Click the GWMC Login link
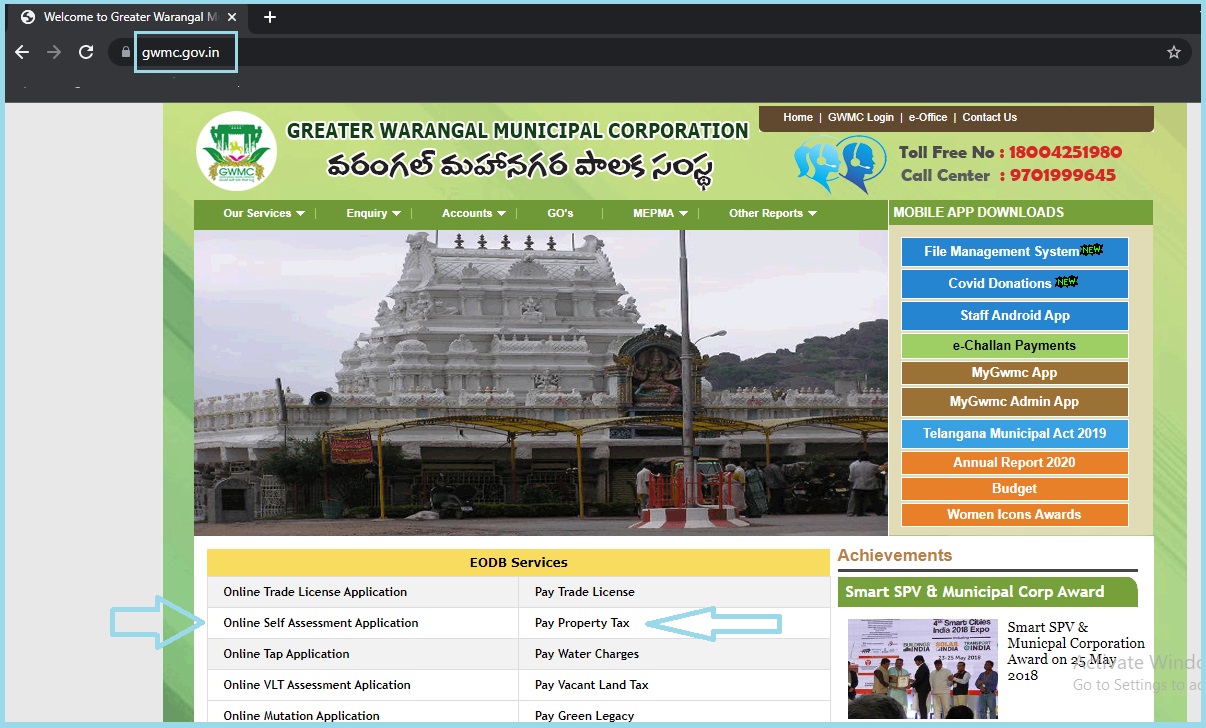The image size is (1206, 728). coord(860,117)
